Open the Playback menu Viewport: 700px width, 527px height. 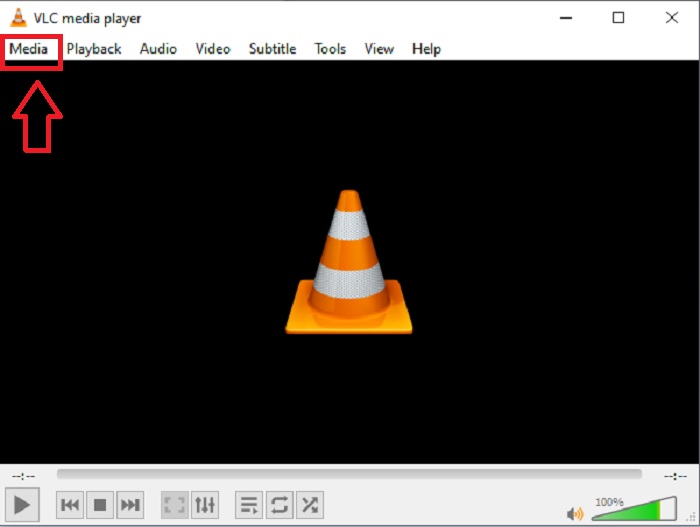point(94,49)
